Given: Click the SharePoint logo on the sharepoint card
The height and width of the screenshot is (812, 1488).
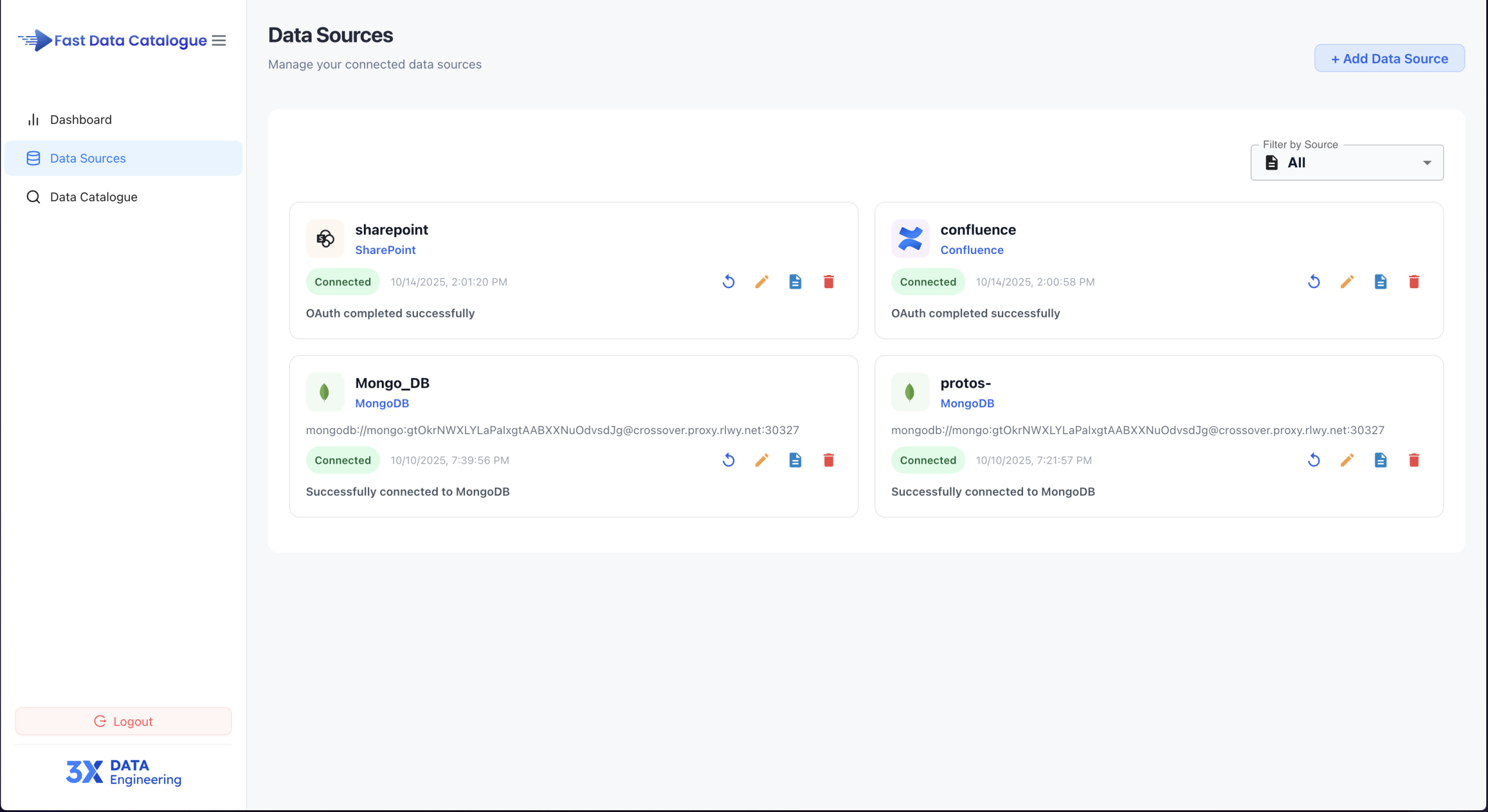Looking at the screenshot, I should click(324, 238).
